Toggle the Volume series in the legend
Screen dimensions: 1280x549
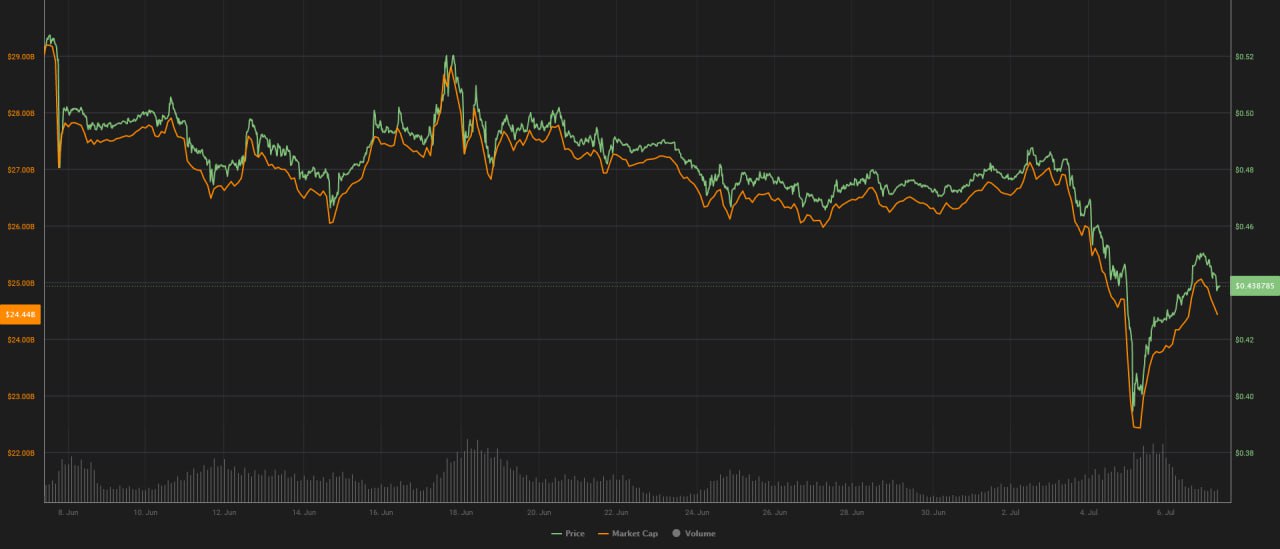tap(693, 534)
